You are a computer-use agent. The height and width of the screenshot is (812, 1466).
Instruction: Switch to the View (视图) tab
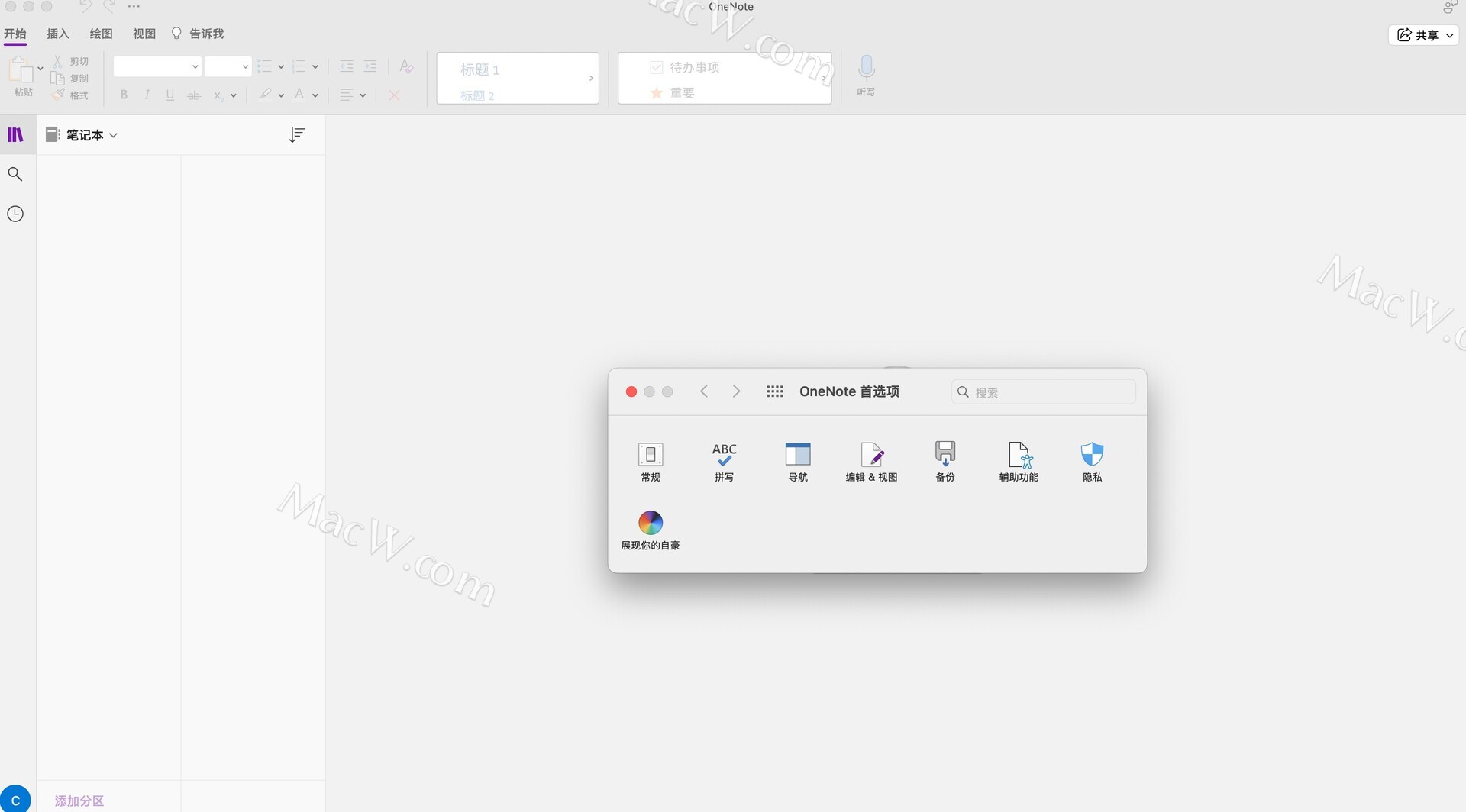coord(144,34)
